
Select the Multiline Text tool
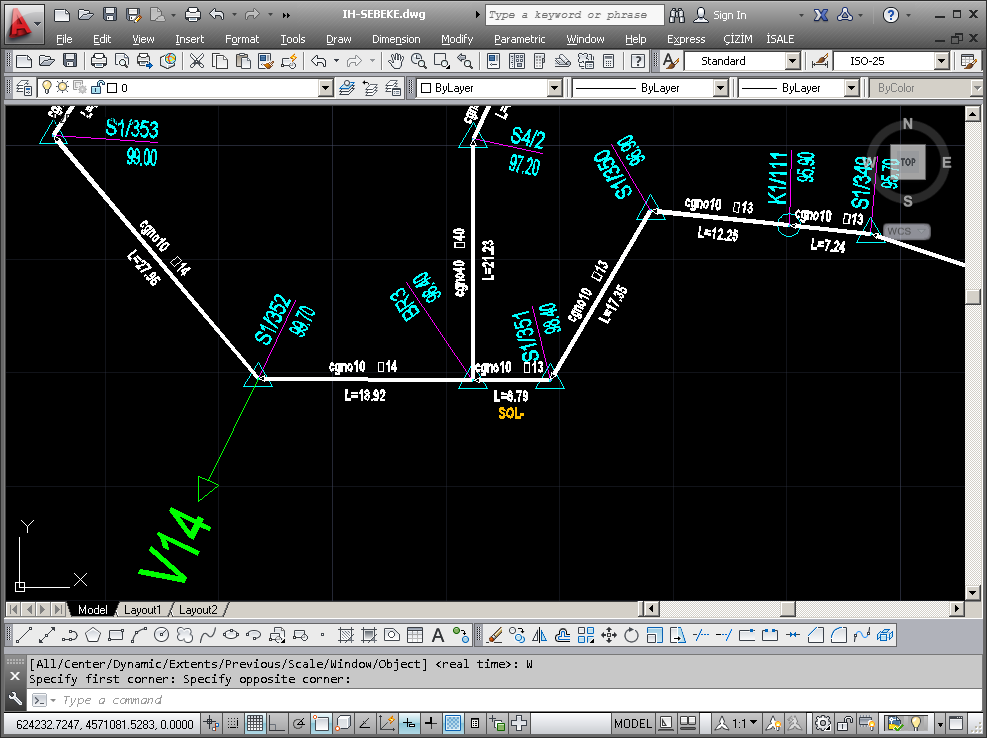[x=438, y=634]
